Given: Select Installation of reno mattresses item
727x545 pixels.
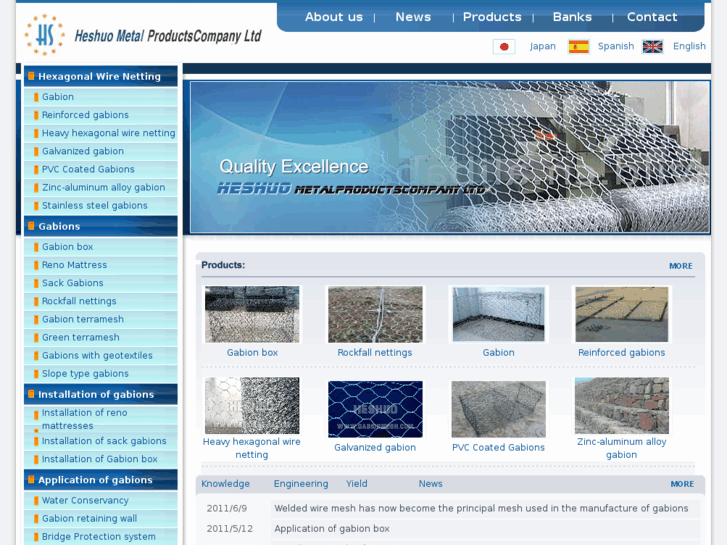Looking at the screenshot, I should click(x=84, y=419).
